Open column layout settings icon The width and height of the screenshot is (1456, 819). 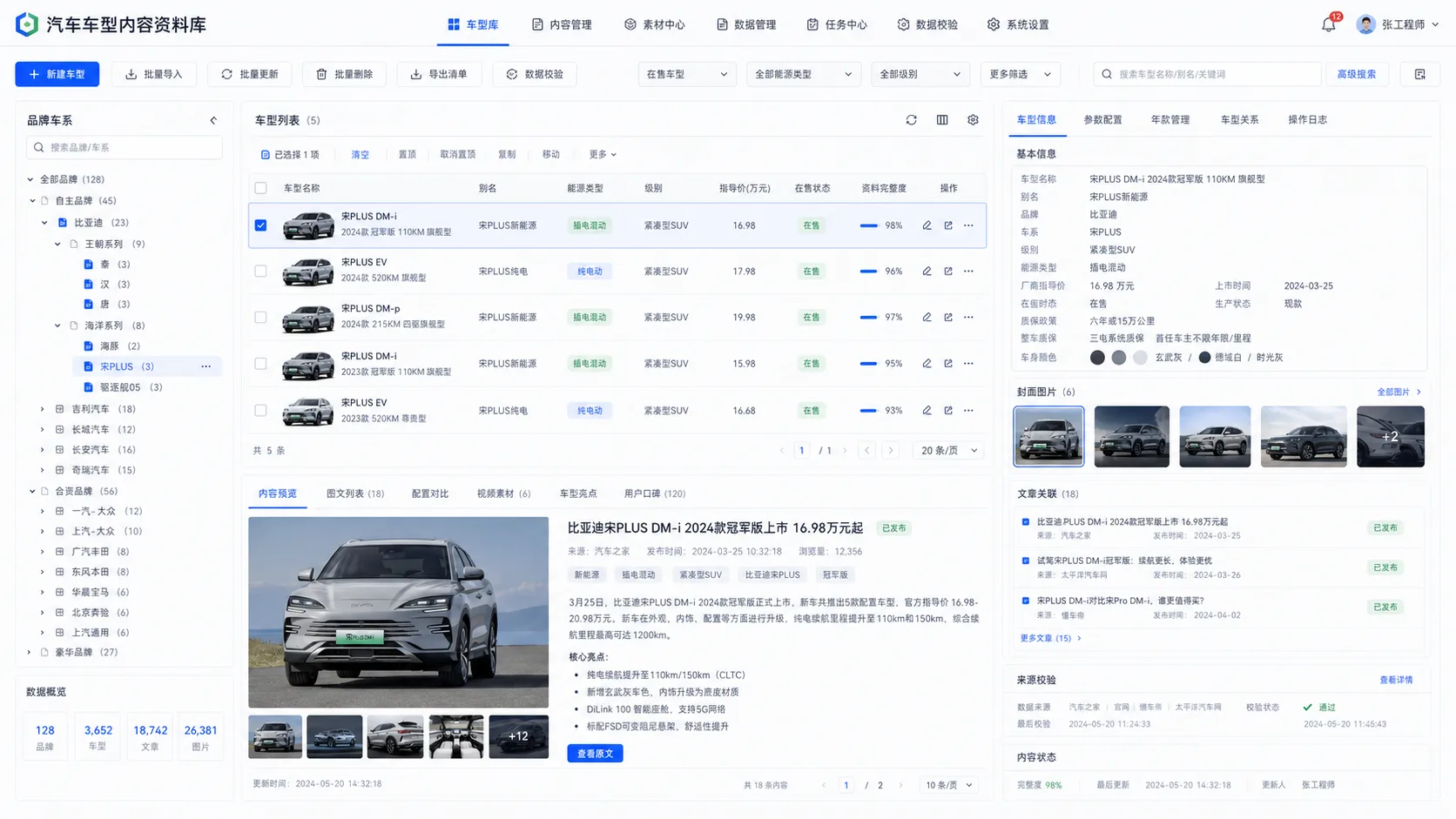(x=942, y=120)
